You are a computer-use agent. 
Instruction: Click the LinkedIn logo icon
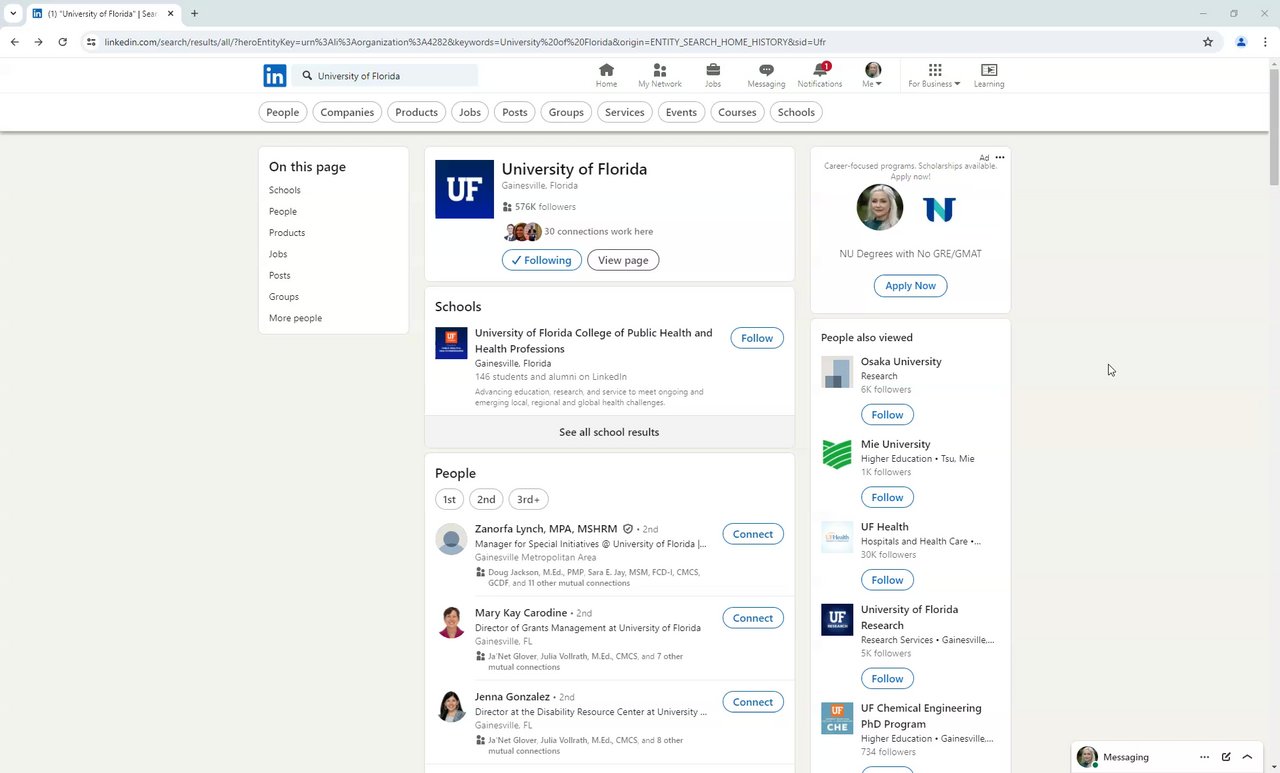pyautogui.click(x=275, y=76)
